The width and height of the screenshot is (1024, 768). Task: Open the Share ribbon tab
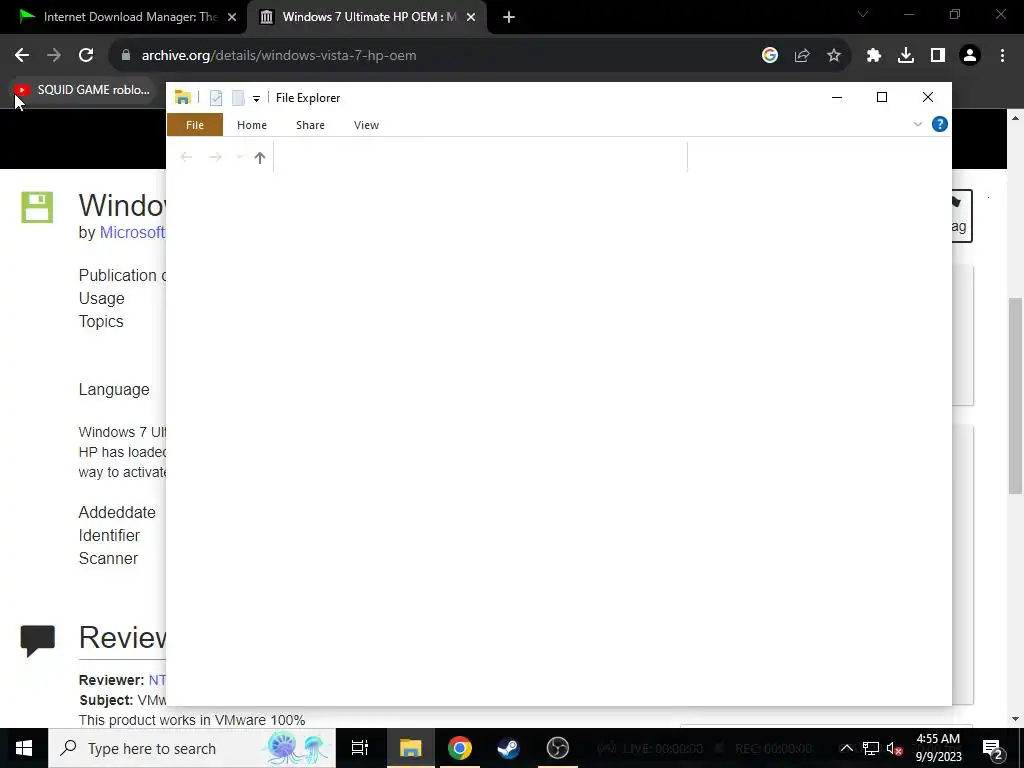[310, 125]
